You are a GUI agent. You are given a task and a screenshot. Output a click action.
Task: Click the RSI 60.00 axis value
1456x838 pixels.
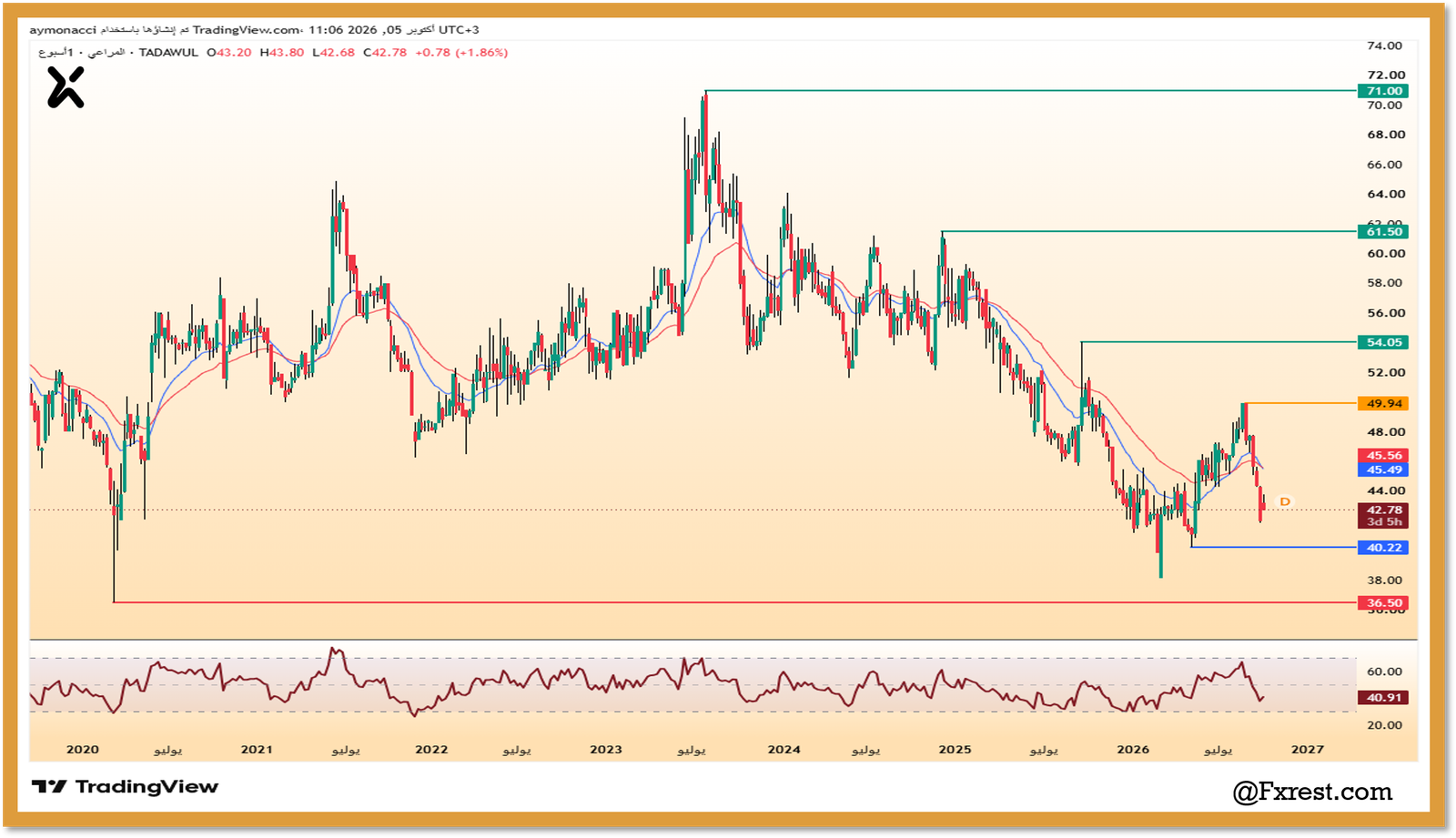pyautogui.click(x=1385, y=672)
